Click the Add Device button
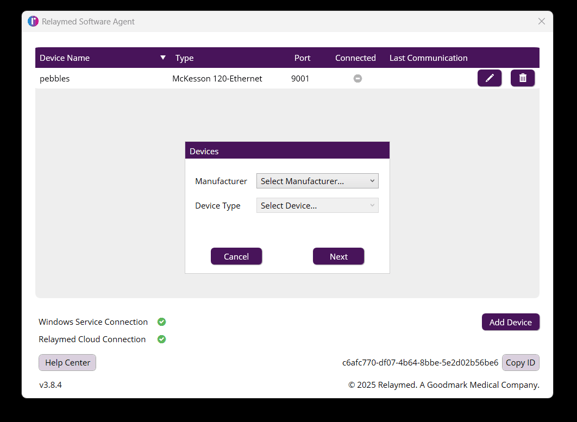This screenshot has width=577, height=422. coord(511,322)
